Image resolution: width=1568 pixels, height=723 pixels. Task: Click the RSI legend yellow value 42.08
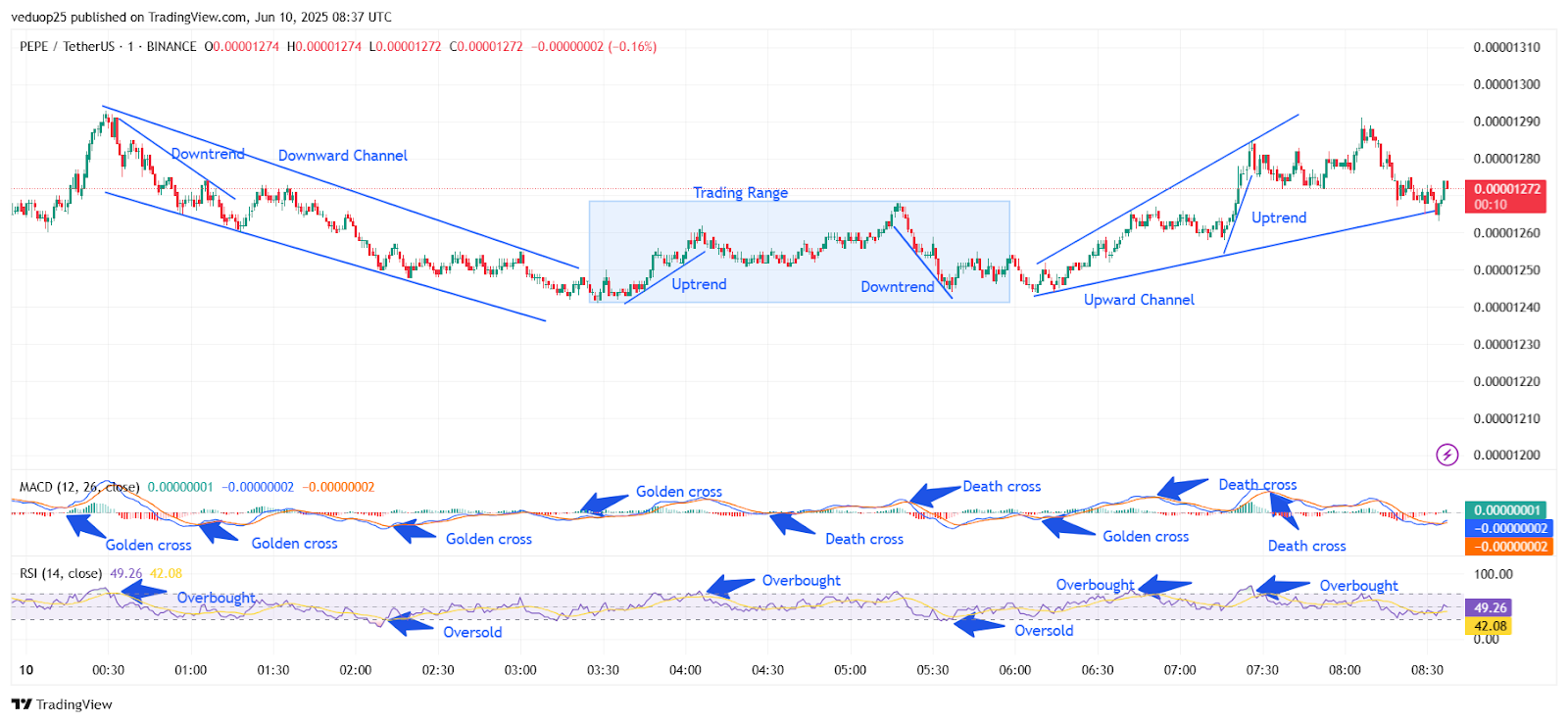166,573
